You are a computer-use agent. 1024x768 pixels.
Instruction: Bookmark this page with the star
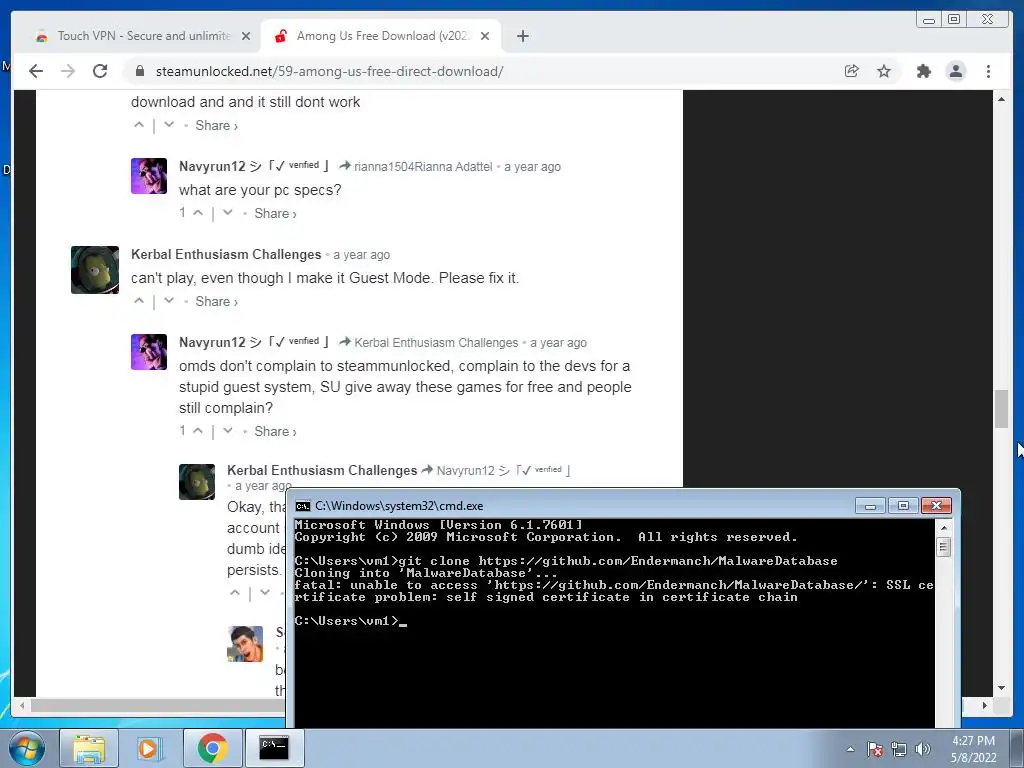tap(884, 71)
